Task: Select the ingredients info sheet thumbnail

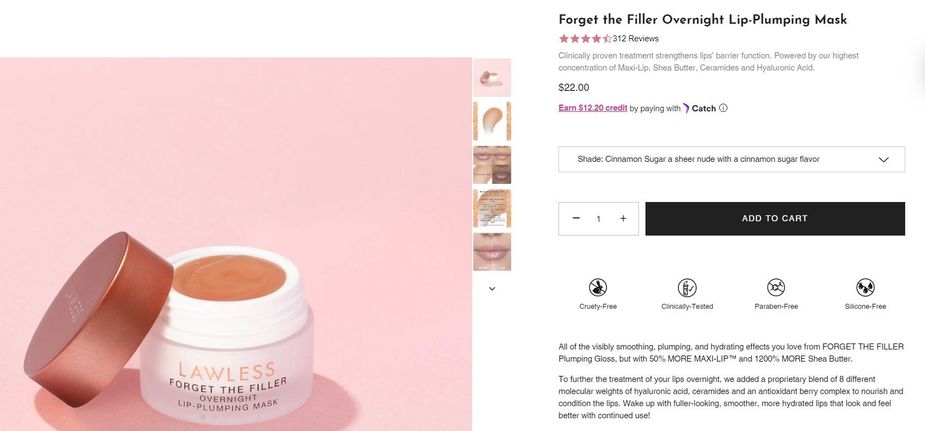Action: [492, 208]
